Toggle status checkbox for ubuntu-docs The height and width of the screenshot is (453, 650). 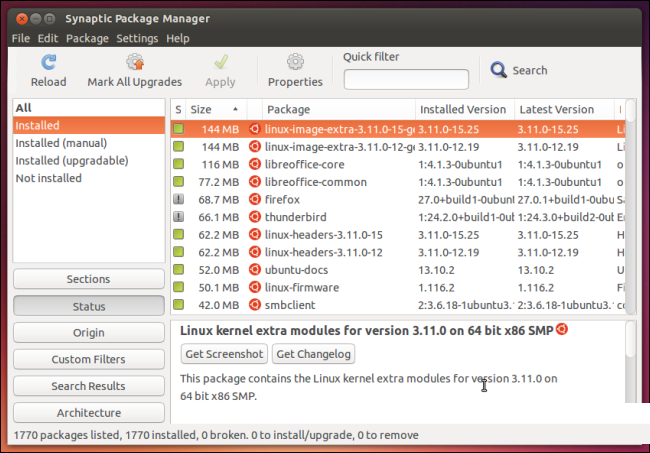coord(178,270)
